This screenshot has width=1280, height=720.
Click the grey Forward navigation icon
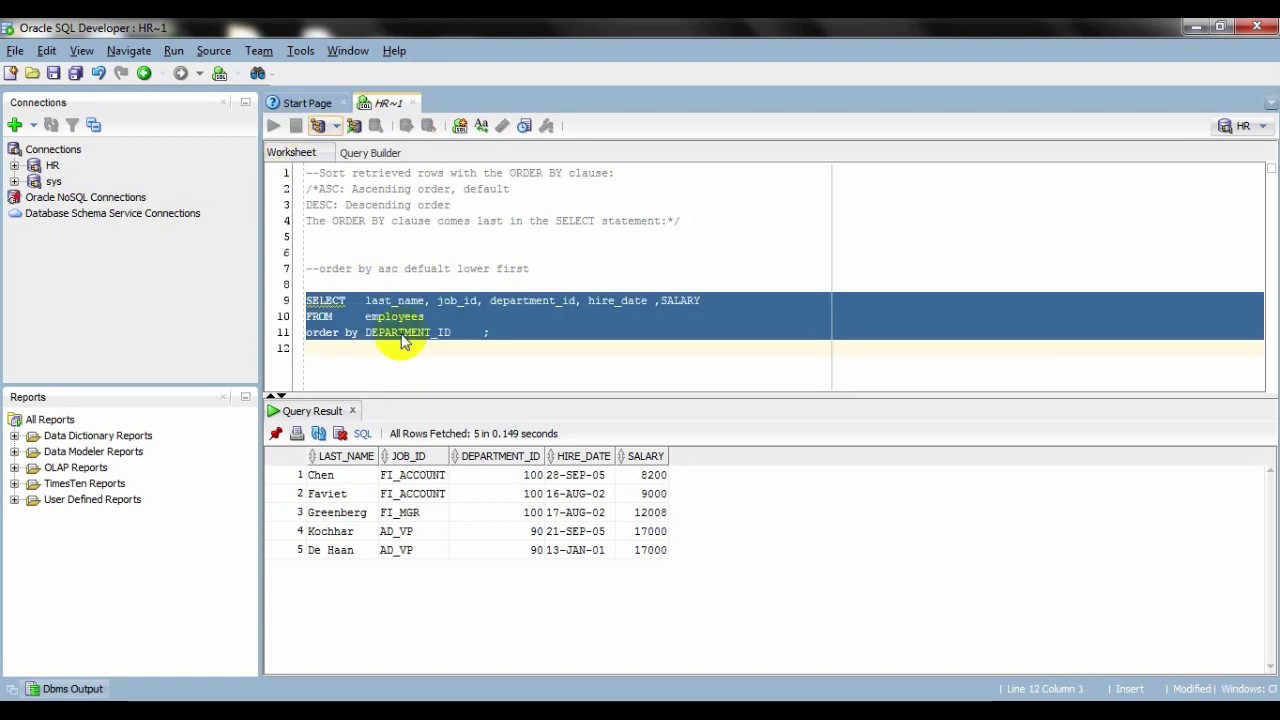tap(180, 73)
